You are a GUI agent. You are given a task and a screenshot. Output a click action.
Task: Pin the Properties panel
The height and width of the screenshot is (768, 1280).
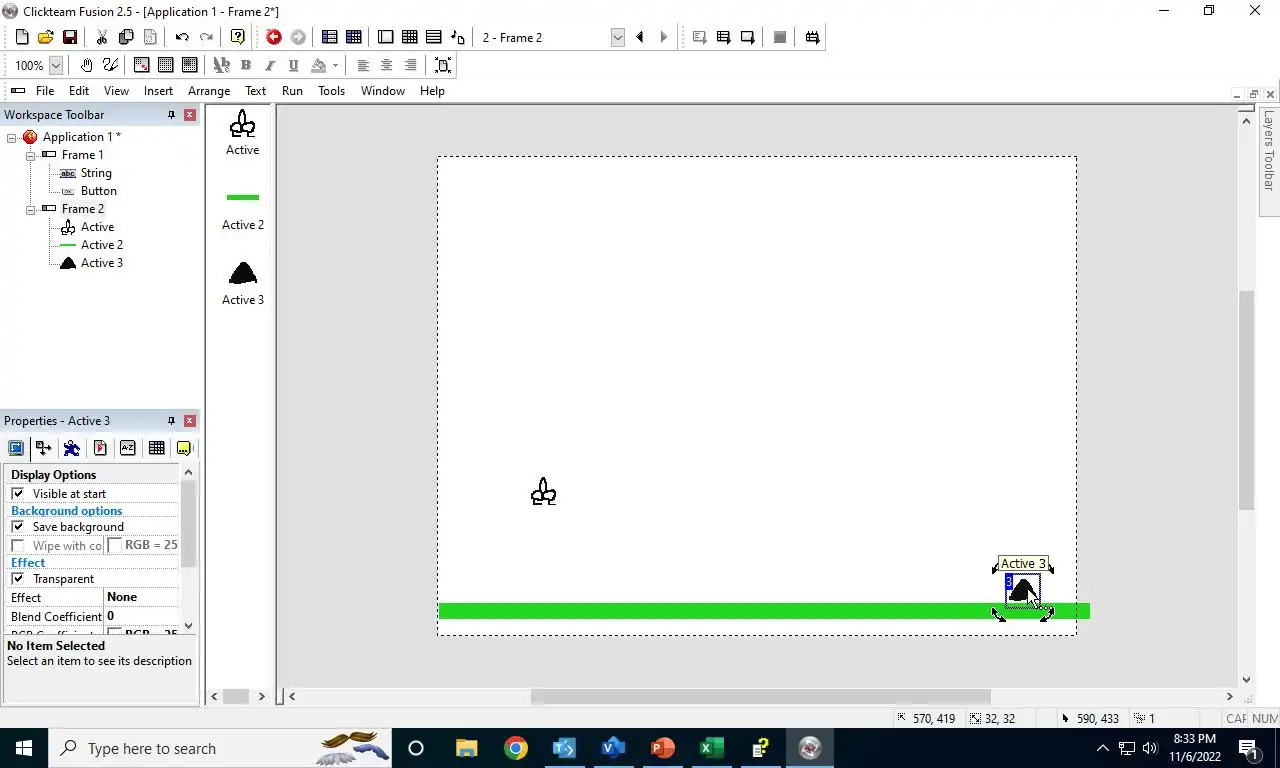pyautogui.click(x=171, y=421)
